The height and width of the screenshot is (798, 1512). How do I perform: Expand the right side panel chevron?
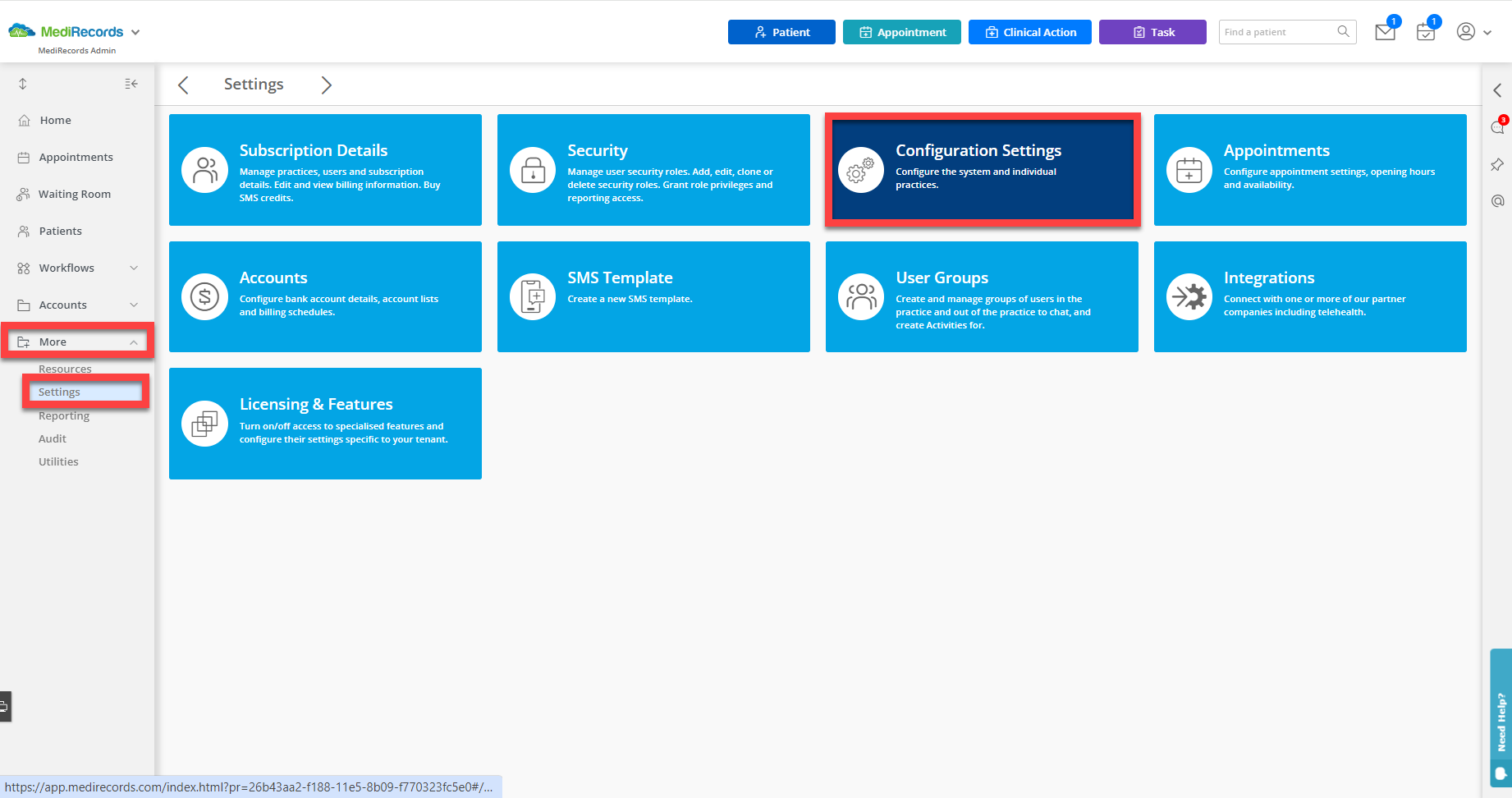click(1497, 90)
